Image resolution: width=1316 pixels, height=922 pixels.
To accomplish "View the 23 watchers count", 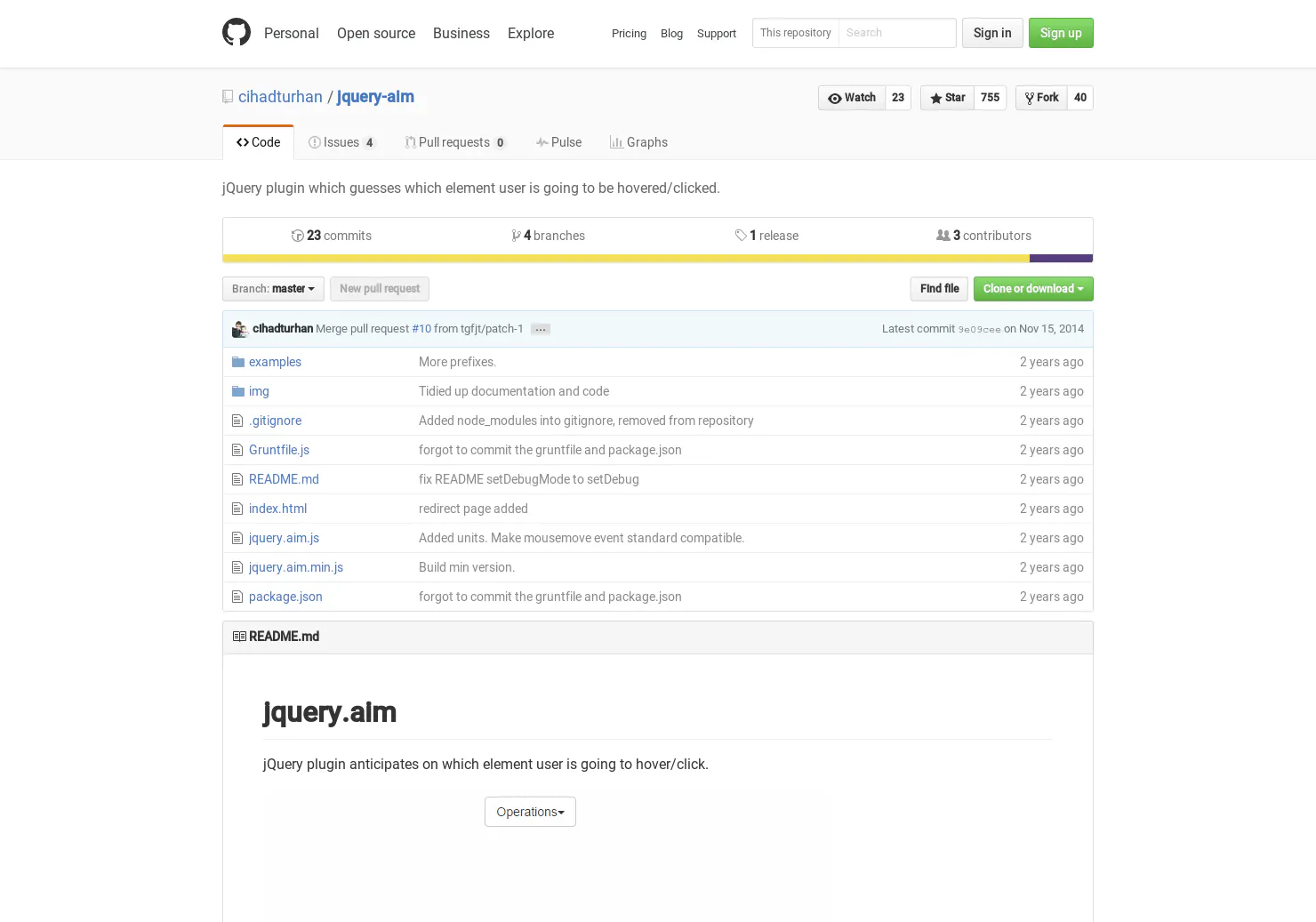I will tap(898, 98).
